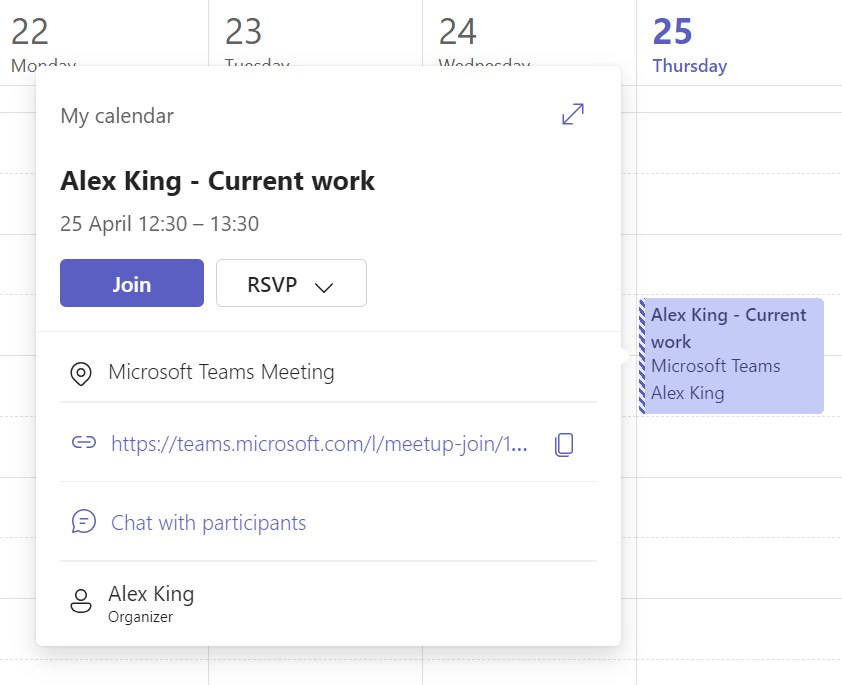
Task: Click the popup title Alex King - Current work
Action: [217, 181]
